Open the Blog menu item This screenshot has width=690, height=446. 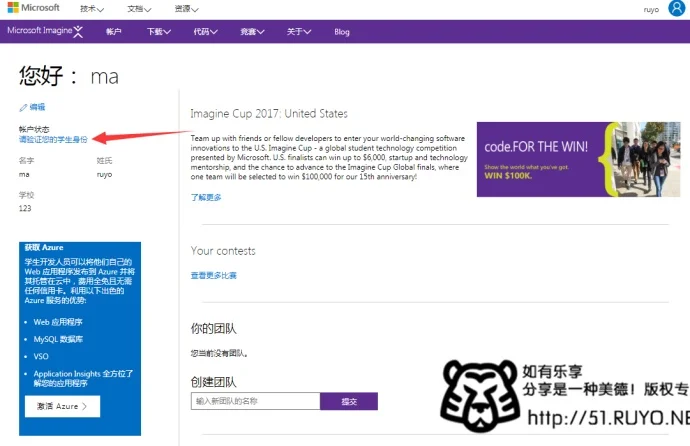(341, 32)
